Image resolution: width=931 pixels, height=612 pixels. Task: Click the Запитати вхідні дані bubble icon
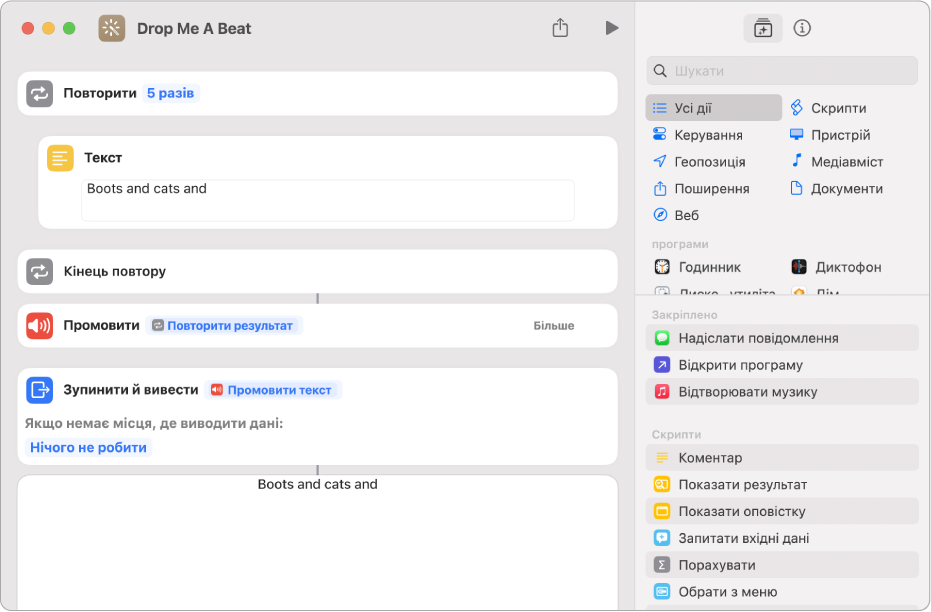(x=661, y=538)
